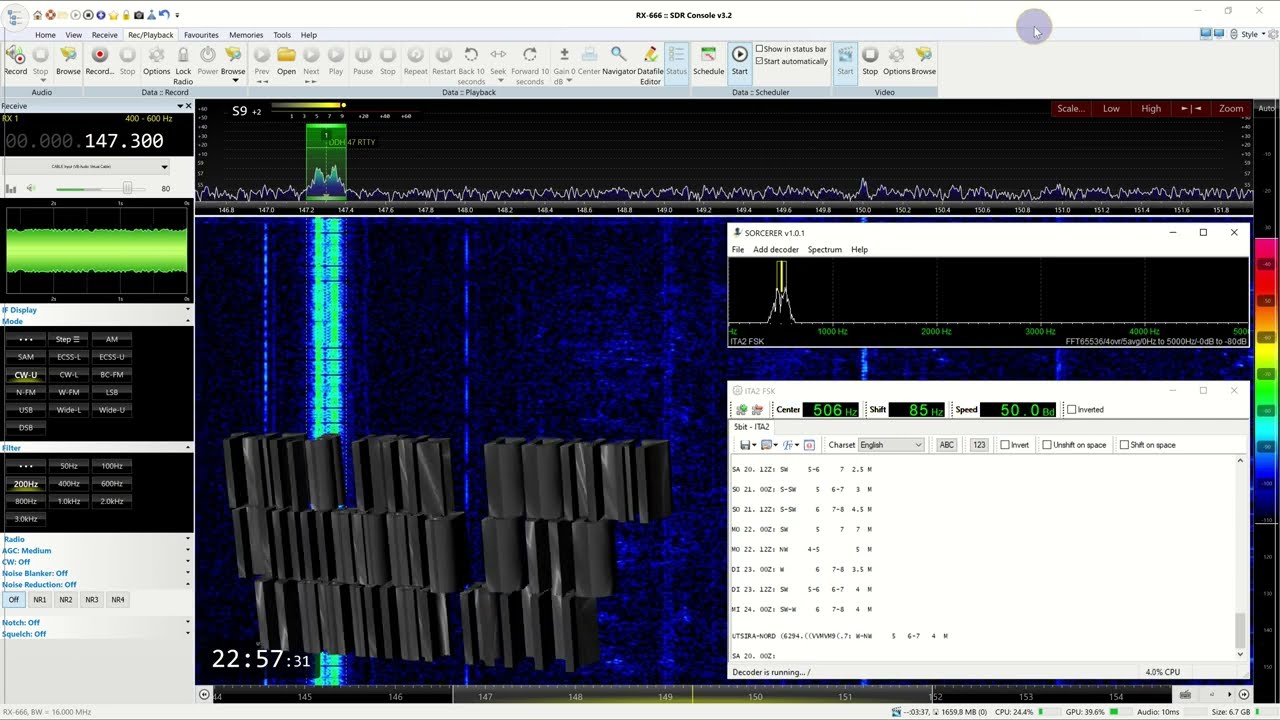Image resolution: width=1280 pixels, height=720 pixels.
Task: Open Spectrum menu in Sorcerer
Action: click(x=824, y=250)
